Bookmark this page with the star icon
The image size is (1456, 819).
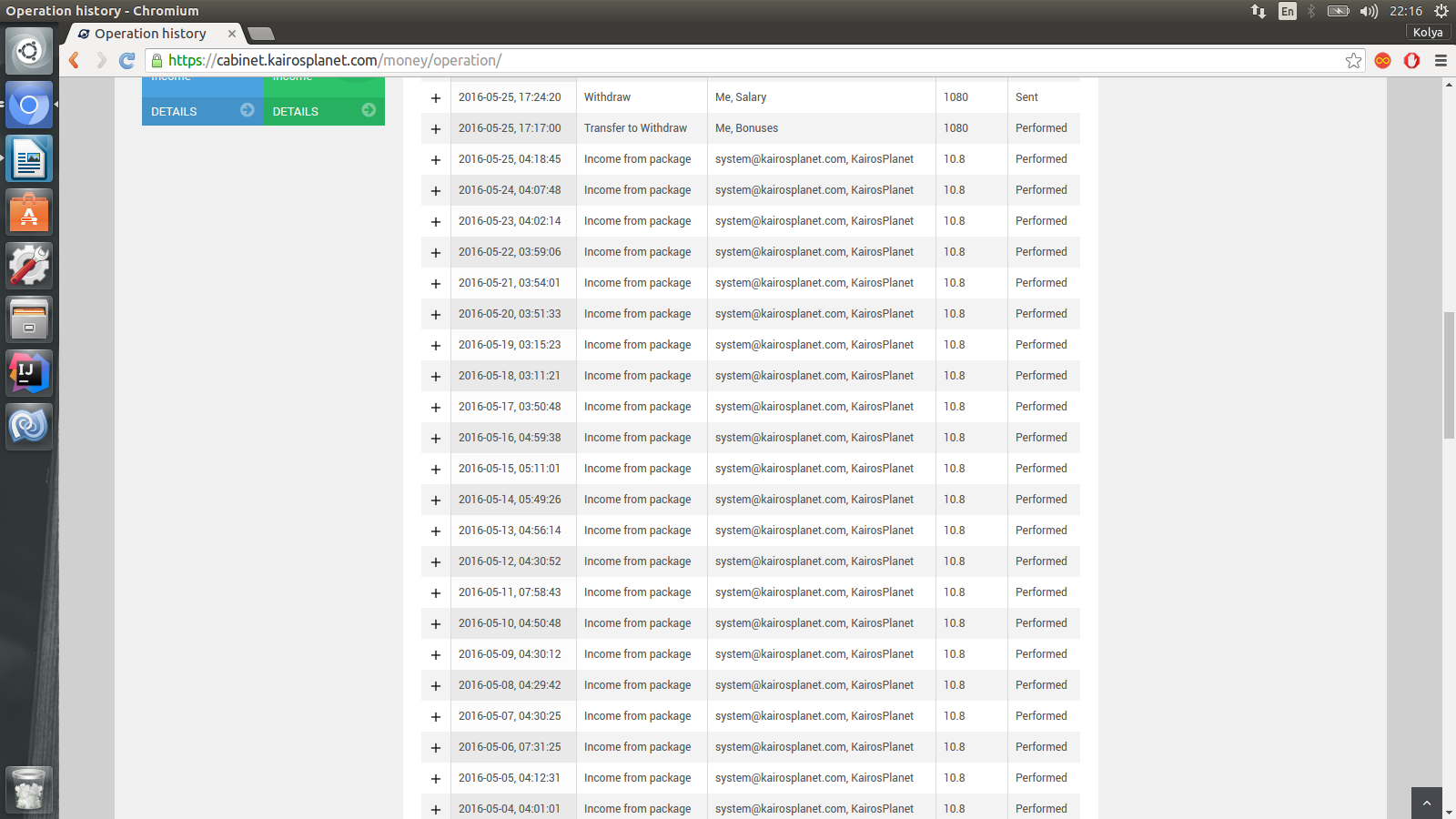coord(1353,61)
